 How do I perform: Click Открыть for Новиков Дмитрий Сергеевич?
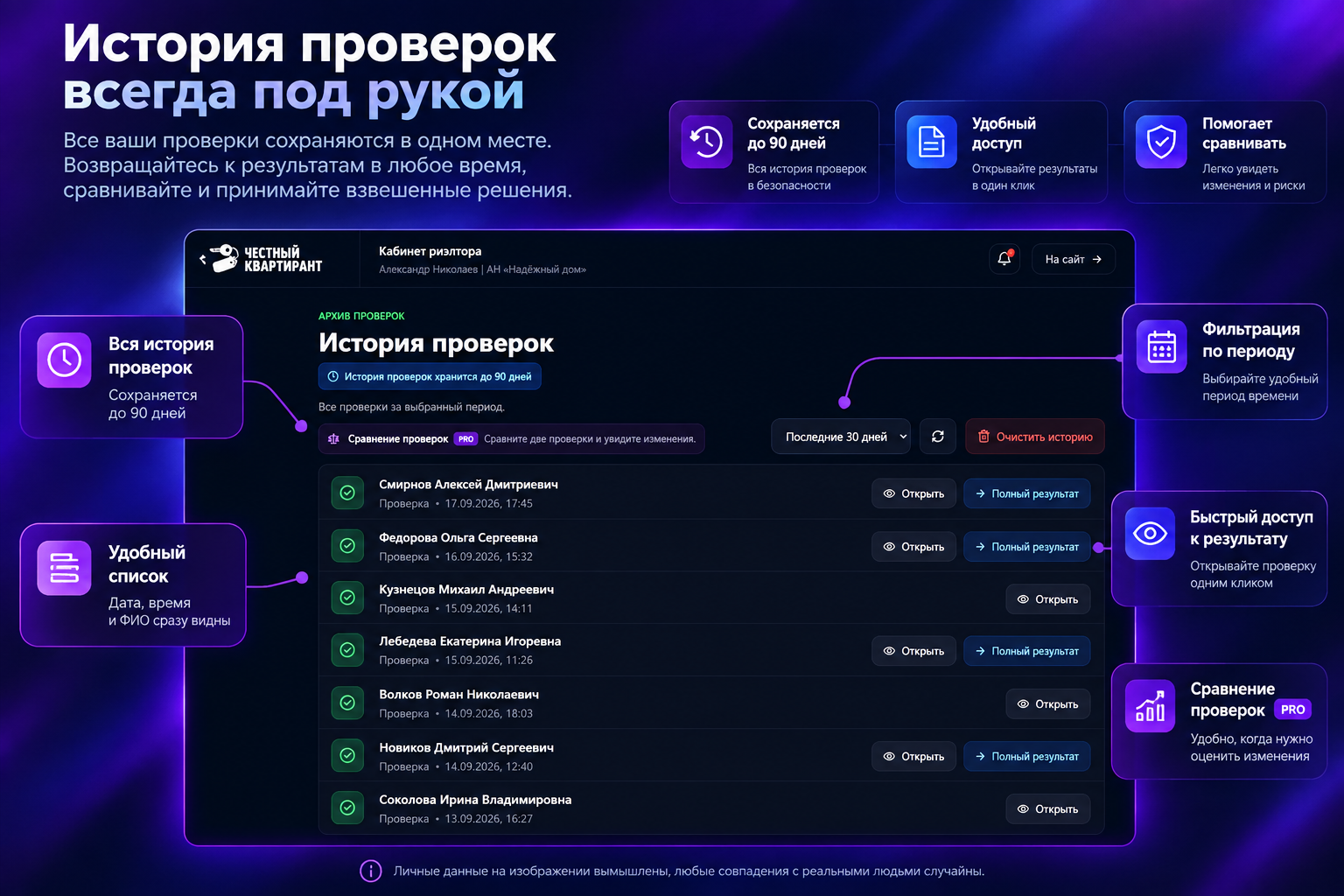913,757
